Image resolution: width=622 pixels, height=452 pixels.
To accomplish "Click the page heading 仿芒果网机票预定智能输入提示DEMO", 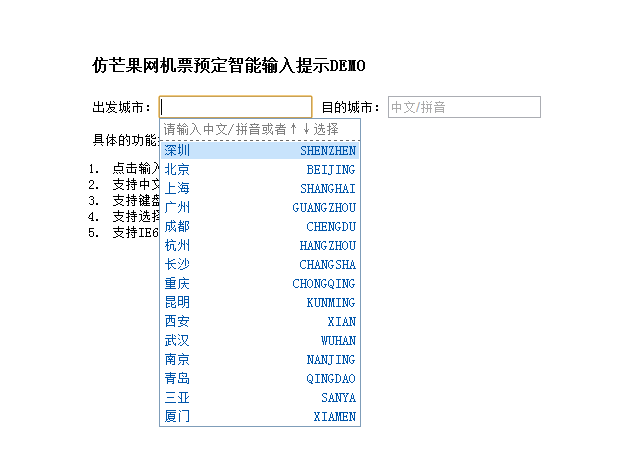I will [228, 65].
